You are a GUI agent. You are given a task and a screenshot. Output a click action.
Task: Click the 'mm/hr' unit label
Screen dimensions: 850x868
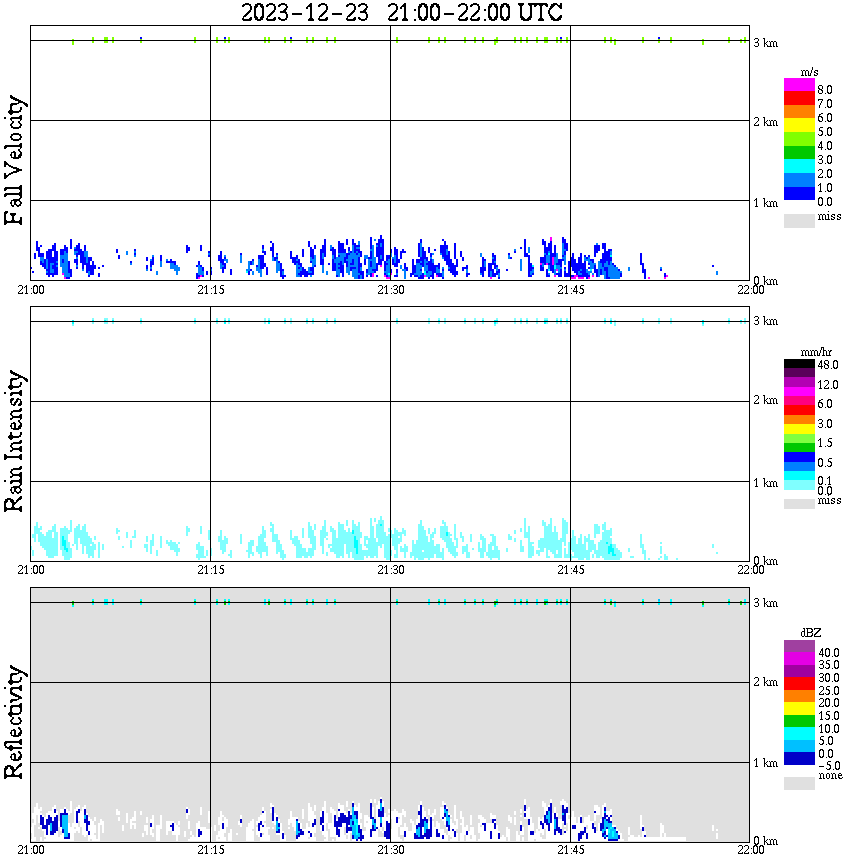[x=816, y=353]
